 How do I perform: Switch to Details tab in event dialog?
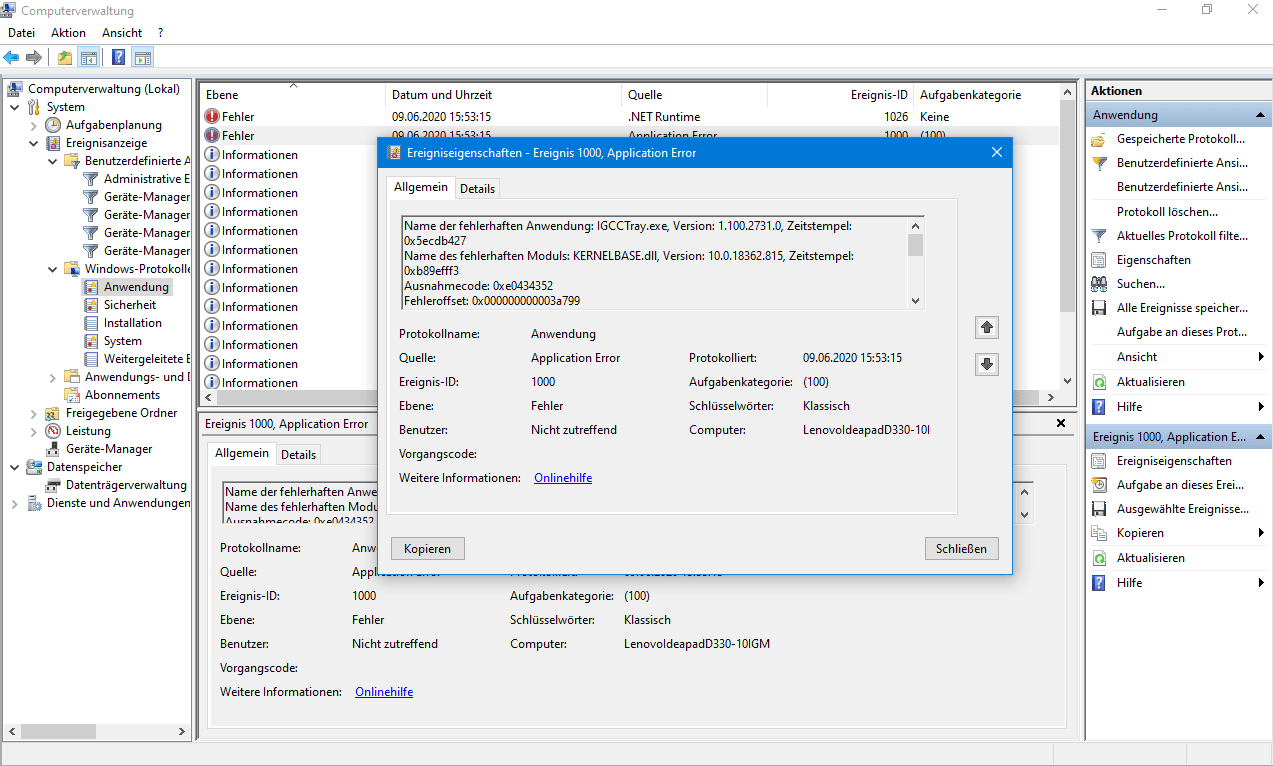tap(477, 189)
